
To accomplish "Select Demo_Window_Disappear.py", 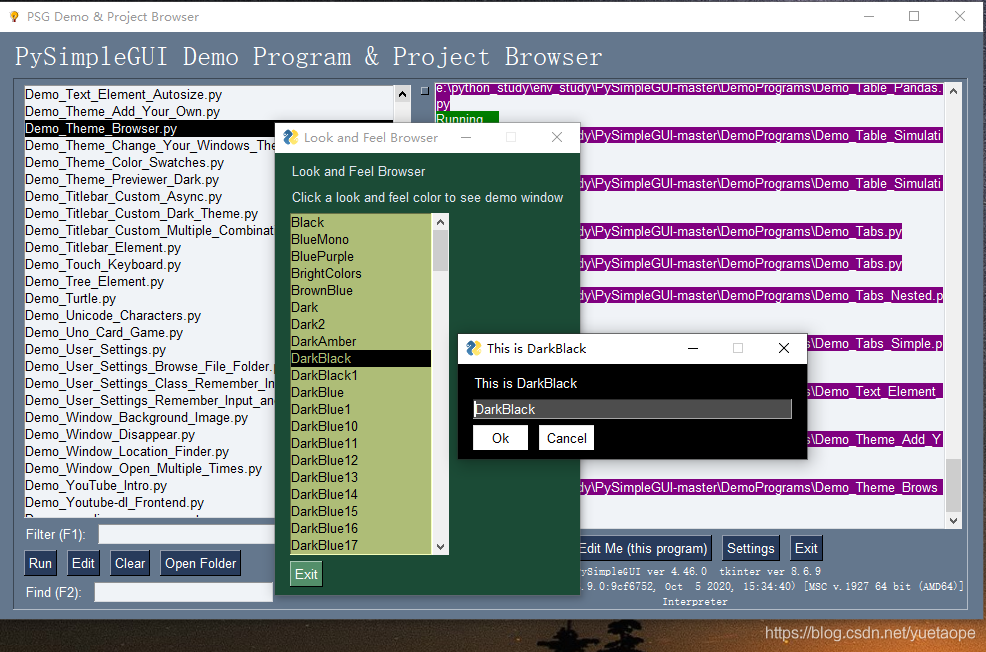I will 150,434.
